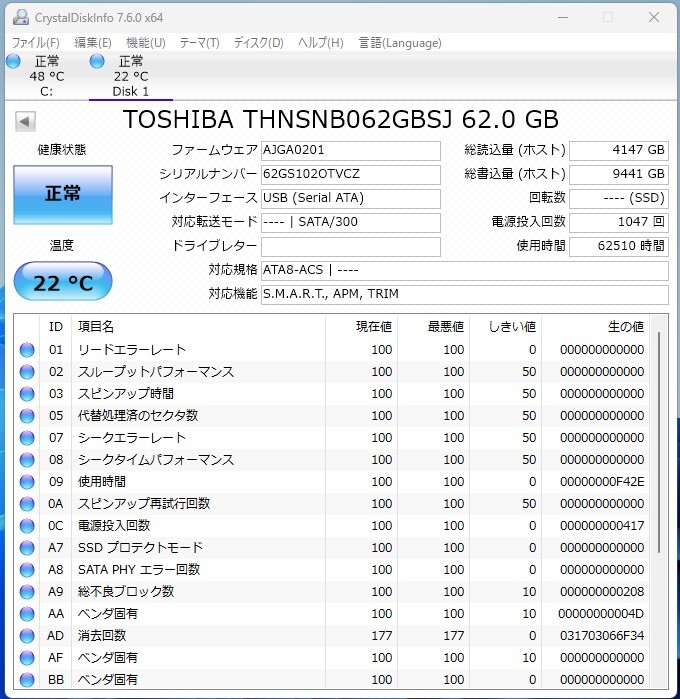Click status orb of row 0C 電源投入回数
The image size is (680, 699).
pyautogui.click(x=27, y=526)
